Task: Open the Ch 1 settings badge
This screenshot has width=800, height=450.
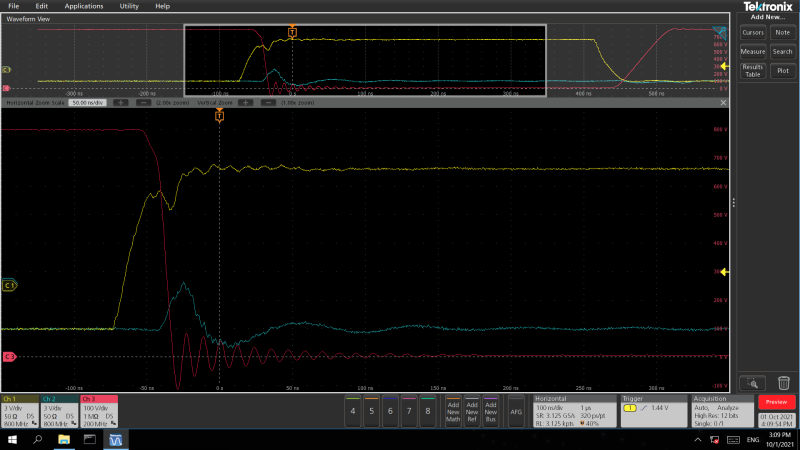Action: 19,410
